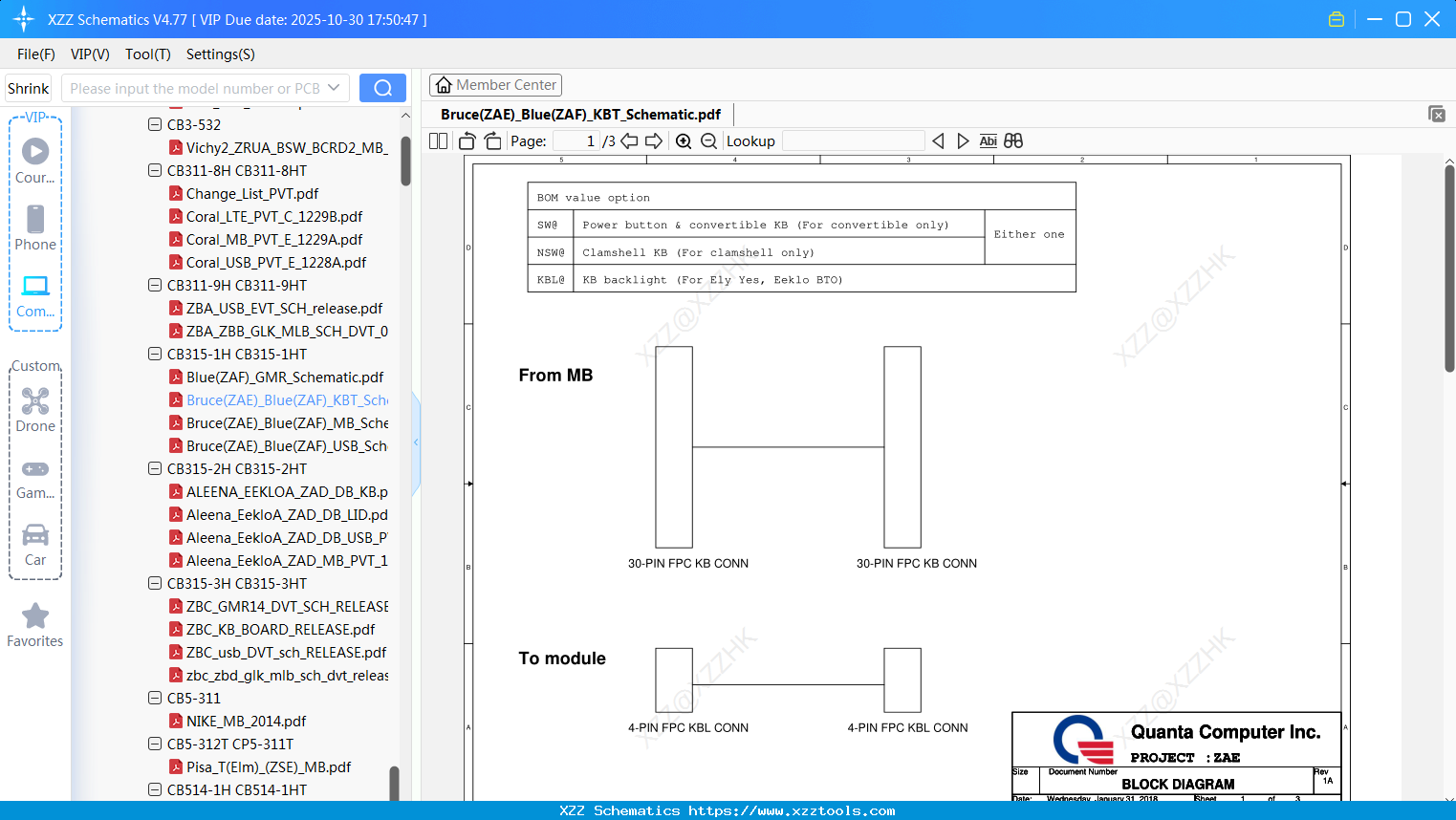1456x820 pixels.
Task: Select the Computer category
Action: 35,295
